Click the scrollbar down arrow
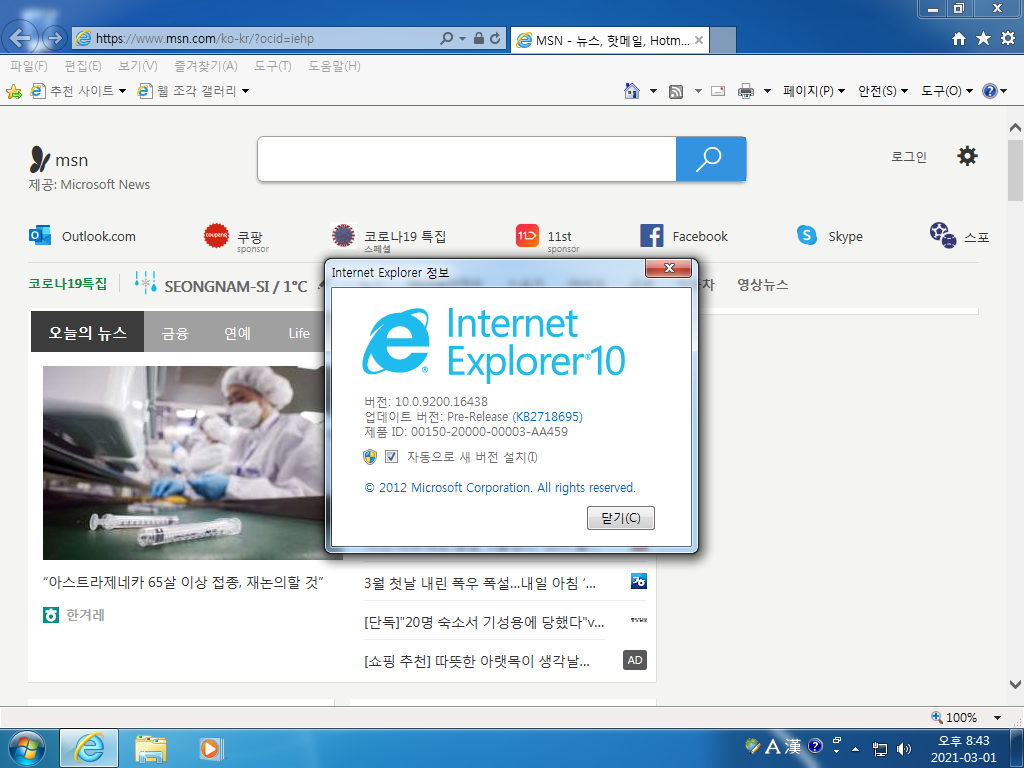The width and height of the screenshot is (1024, 768). [x=1015, y=684]
